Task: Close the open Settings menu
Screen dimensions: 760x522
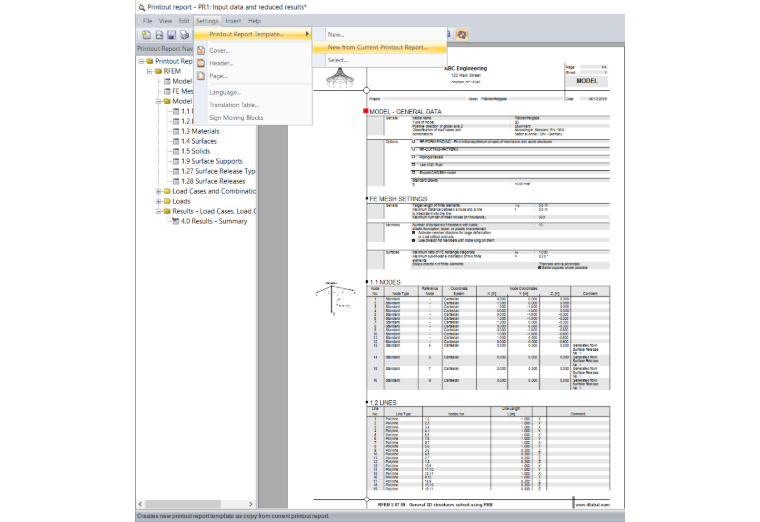Action: (207, 21)
